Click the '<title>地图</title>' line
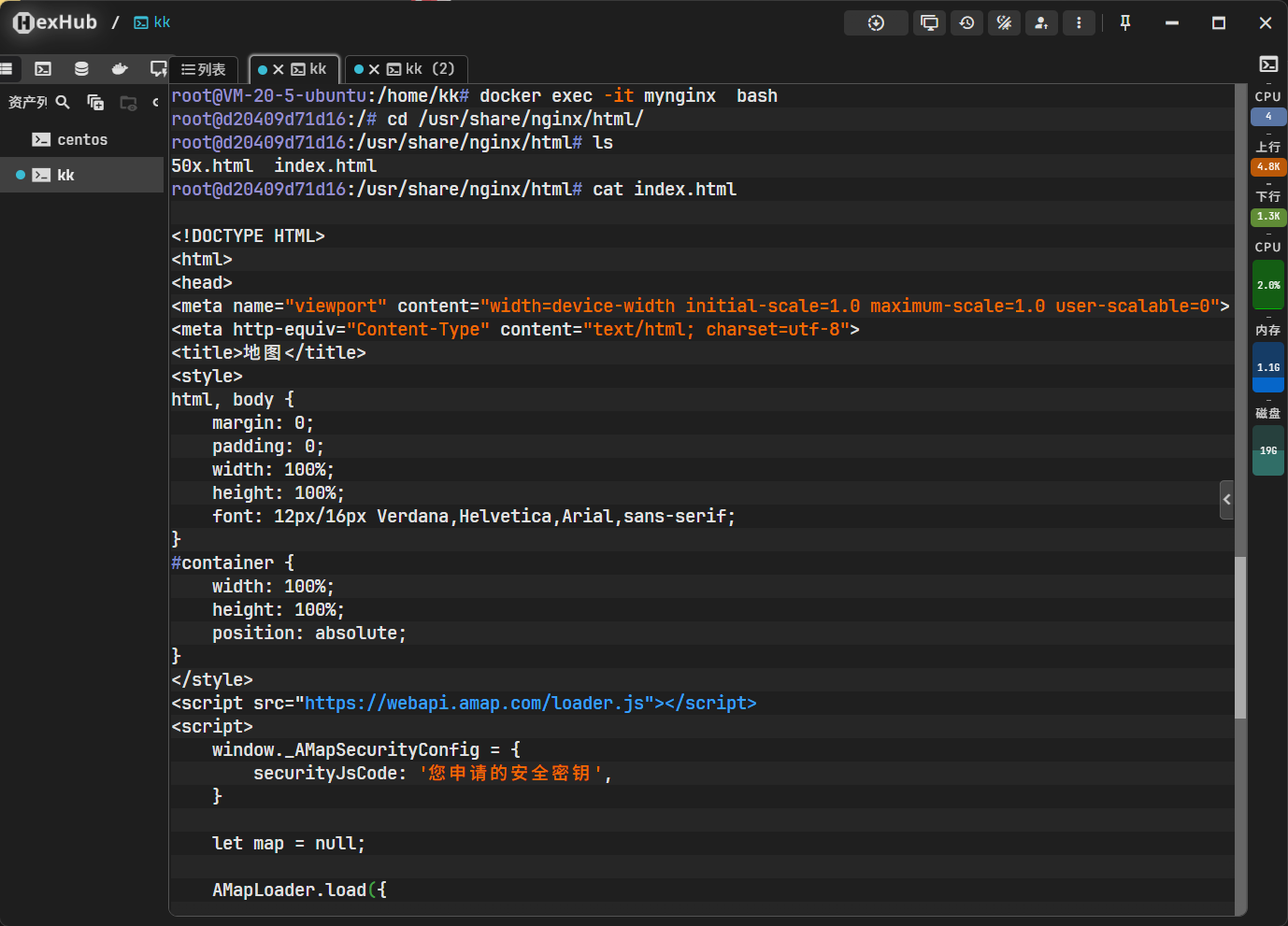This screenshot has width=1288, height=926. coord(269,352)
